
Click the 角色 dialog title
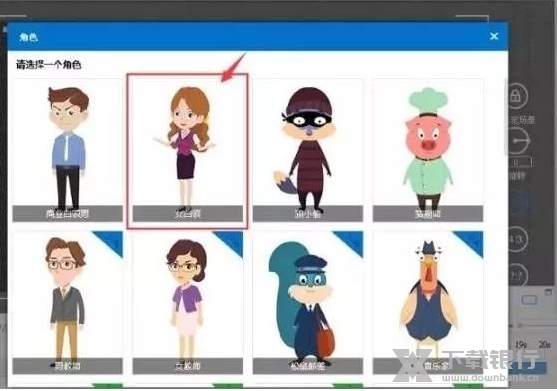[x=28, y=37]
